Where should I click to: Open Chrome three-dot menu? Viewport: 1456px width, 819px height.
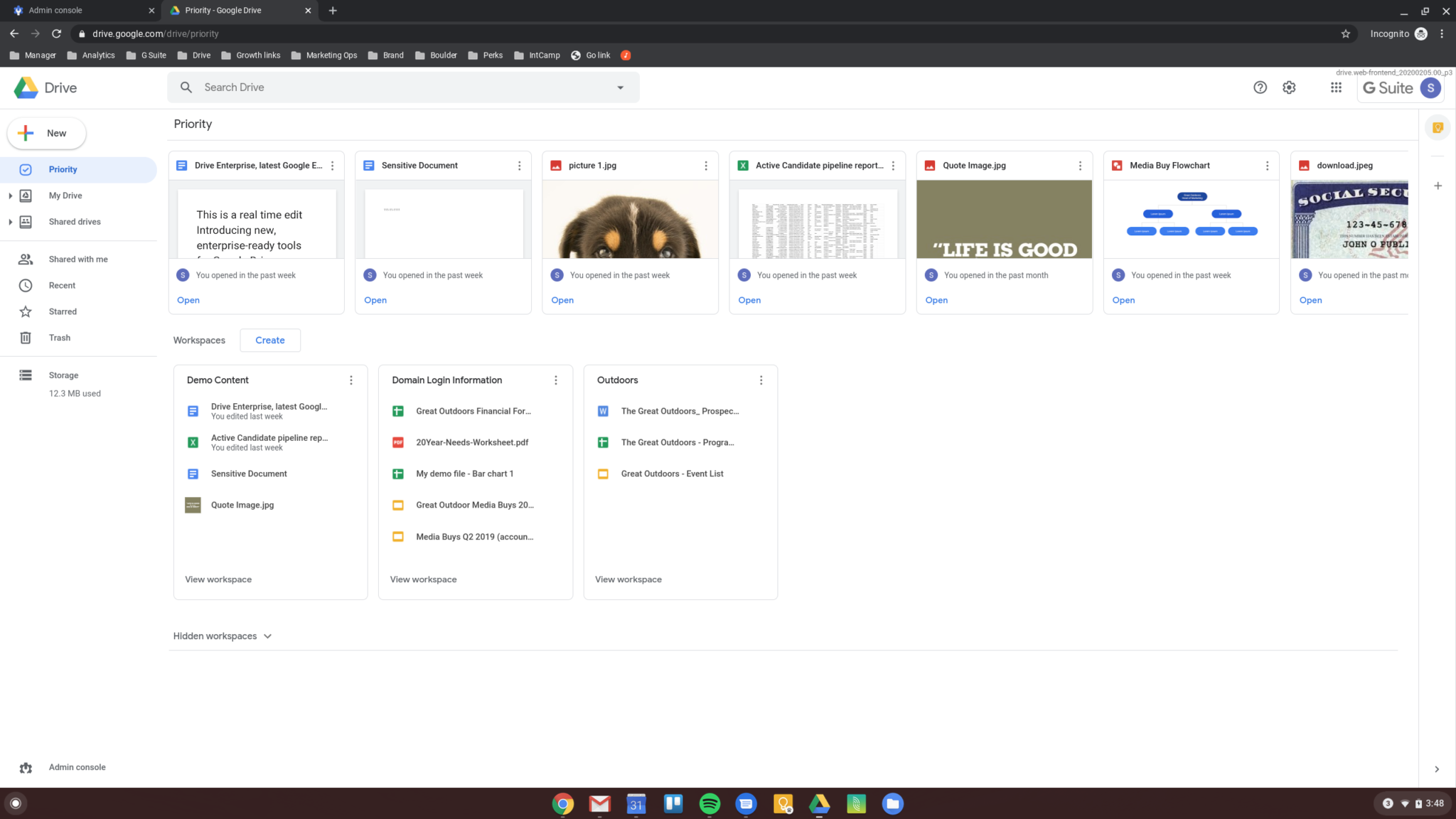pyautogui.click(x=1442, y=33)
